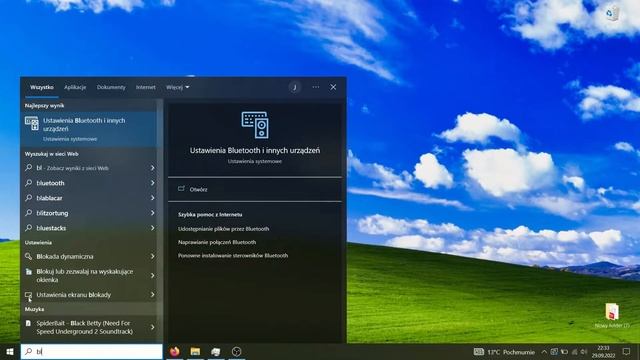Select the blitzortung web suggestion
The image size is (640, 360).
(89, 213)
